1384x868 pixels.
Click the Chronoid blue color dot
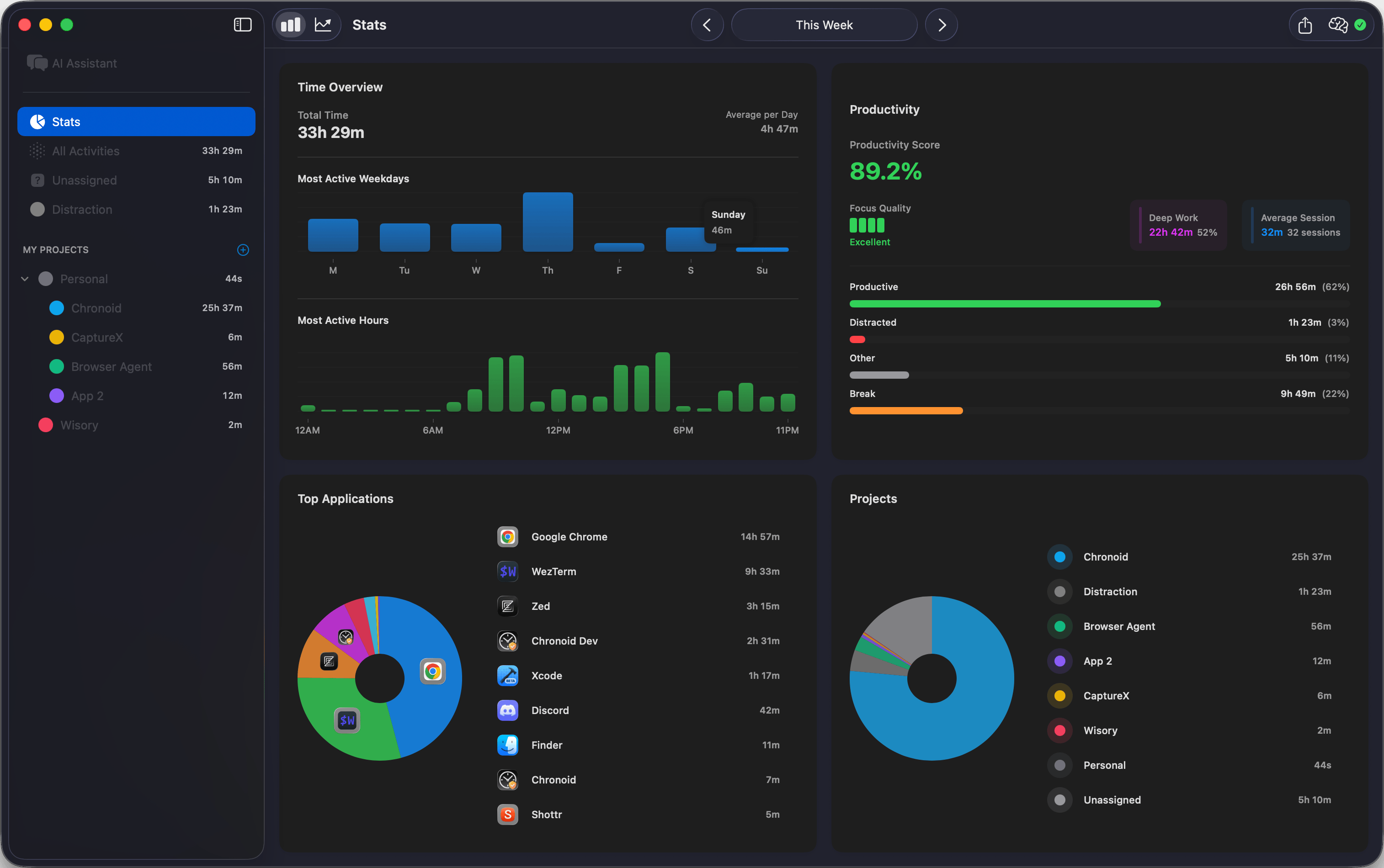point(56,308)
